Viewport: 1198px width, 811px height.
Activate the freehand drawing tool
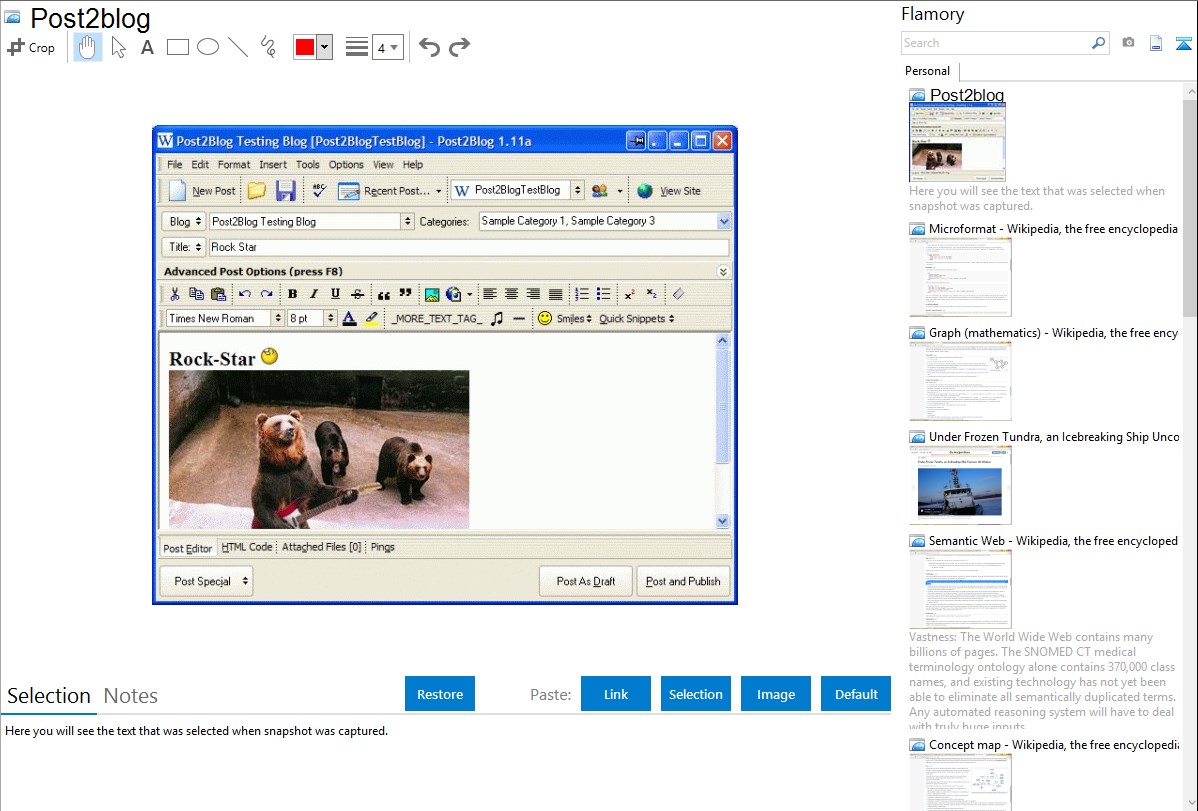click(x=268, y=47)
